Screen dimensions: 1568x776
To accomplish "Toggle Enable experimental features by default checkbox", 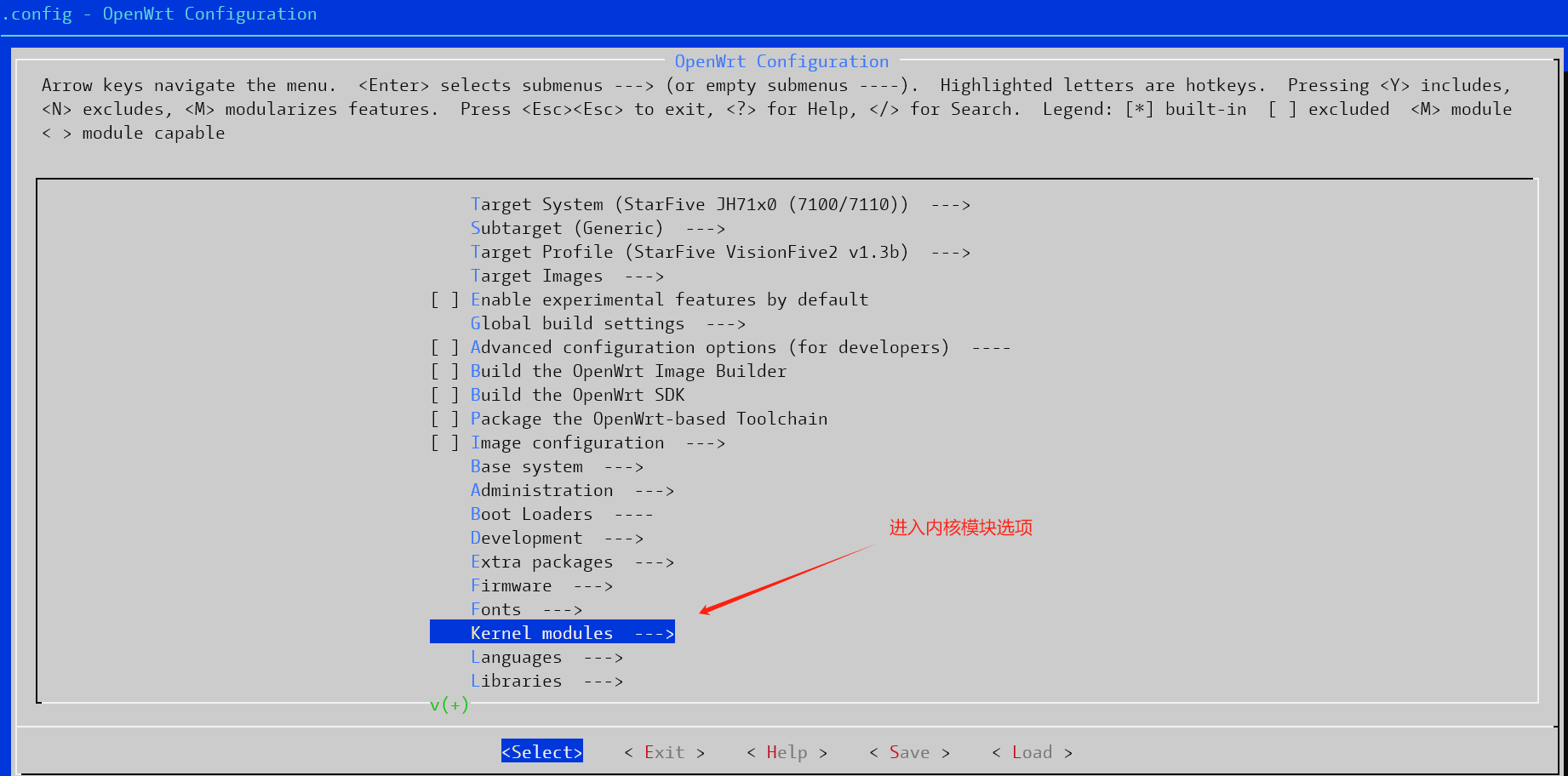I will tap(445, 300).
